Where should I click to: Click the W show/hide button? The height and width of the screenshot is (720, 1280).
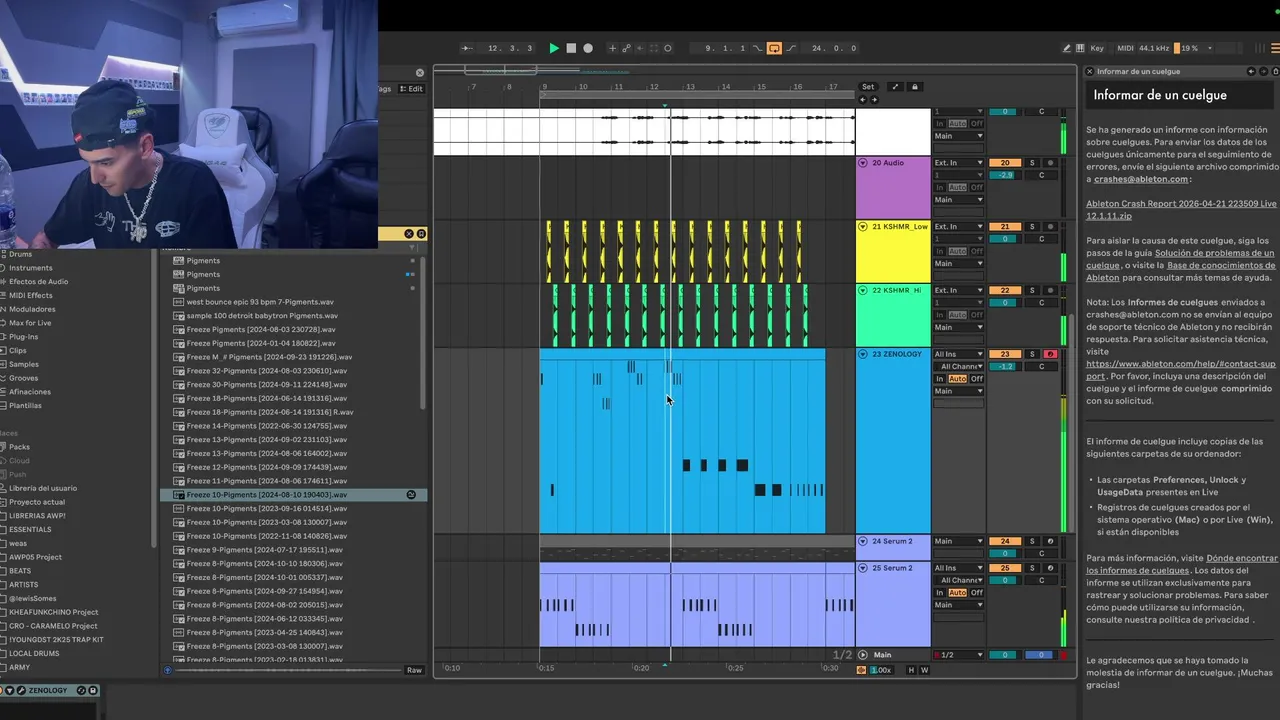tap(924, 670)
